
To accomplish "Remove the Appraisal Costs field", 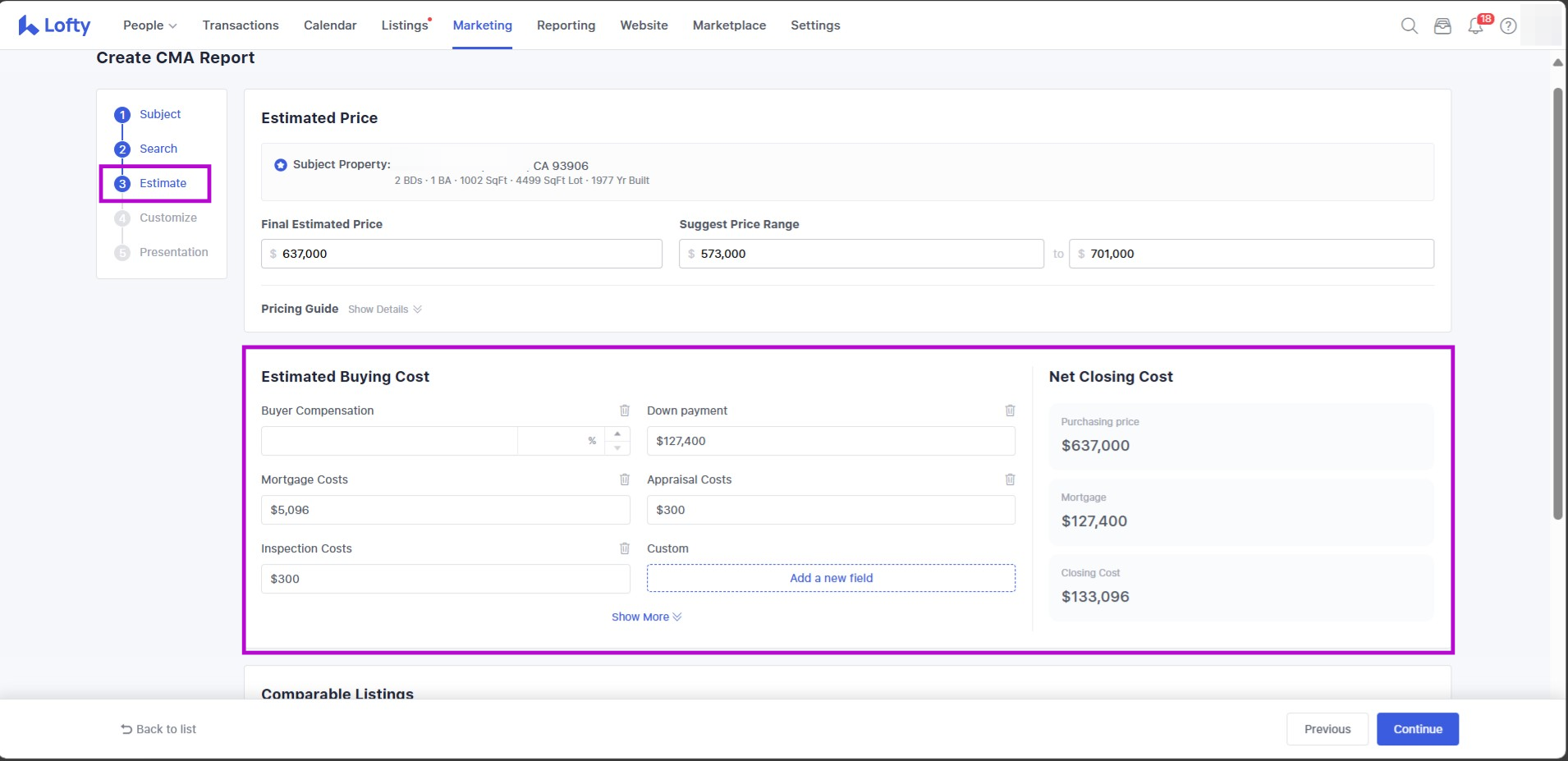I will [1010, 479].
